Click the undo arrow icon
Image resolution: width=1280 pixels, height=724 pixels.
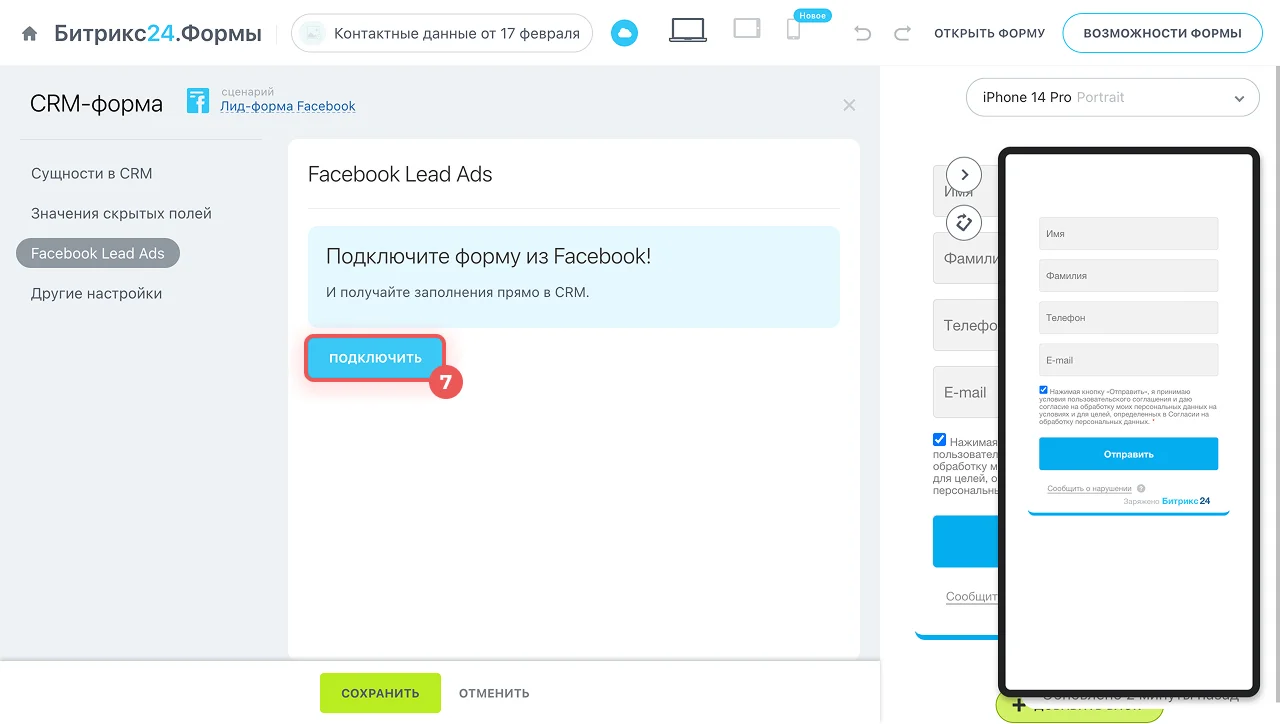click(862, 34)
